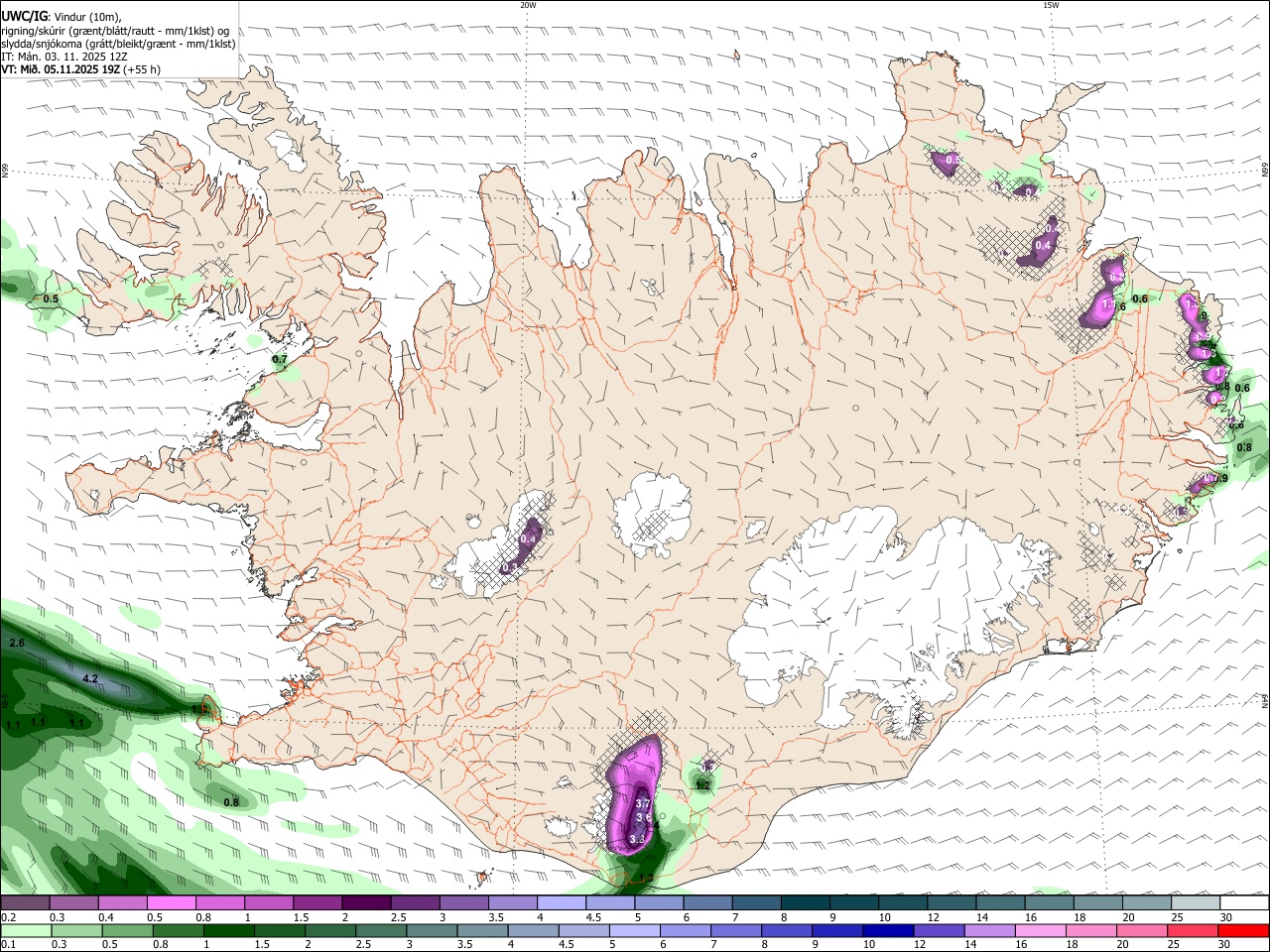Click the '25' label under the top legend row
Screen dimensions: 1270x952
[x=1176, y=917]
